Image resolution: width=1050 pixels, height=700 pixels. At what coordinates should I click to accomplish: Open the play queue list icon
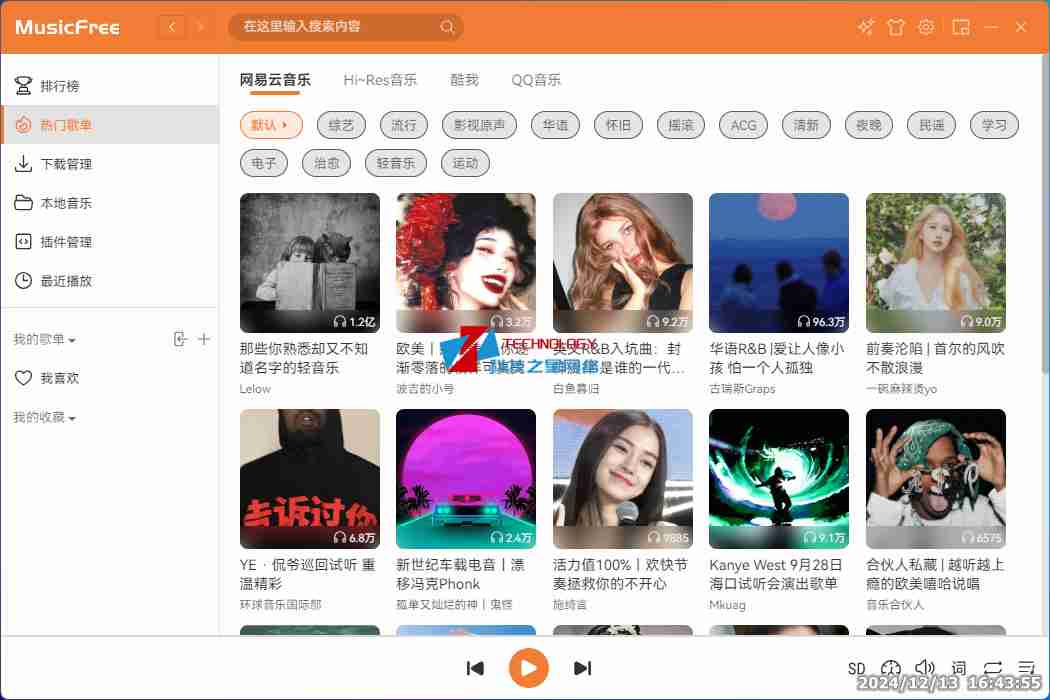(1026, 668)
